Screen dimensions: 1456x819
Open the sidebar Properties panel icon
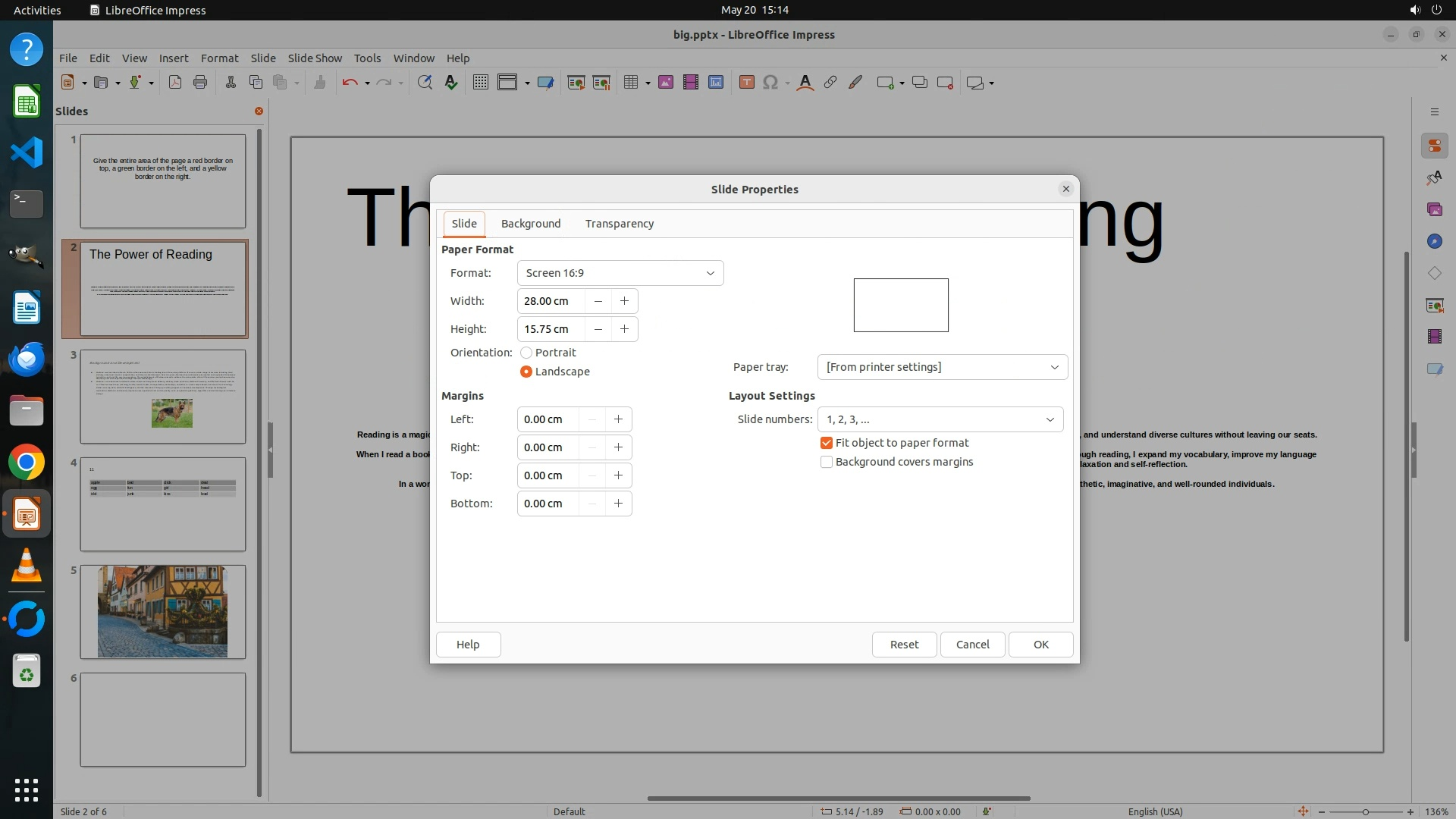click(x=1434, y=146)
